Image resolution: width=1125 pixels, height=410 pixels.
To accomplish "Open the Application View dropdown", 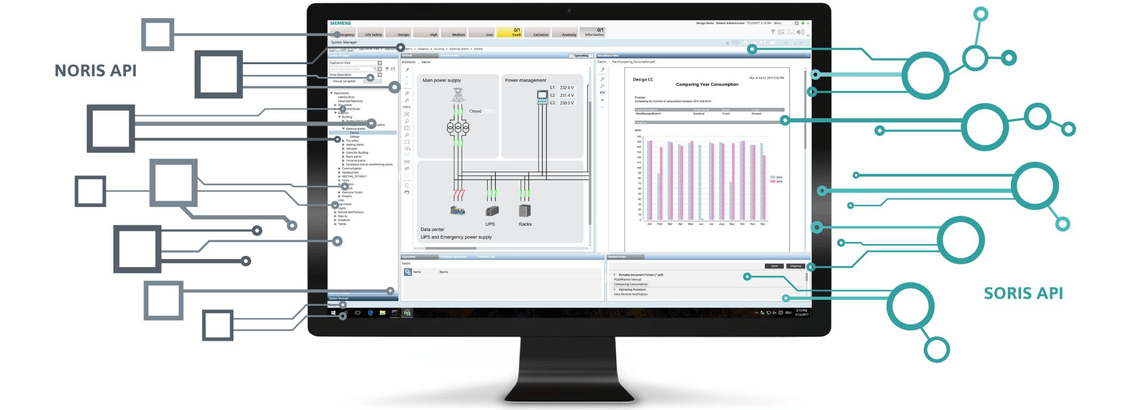I will (380, 63).
